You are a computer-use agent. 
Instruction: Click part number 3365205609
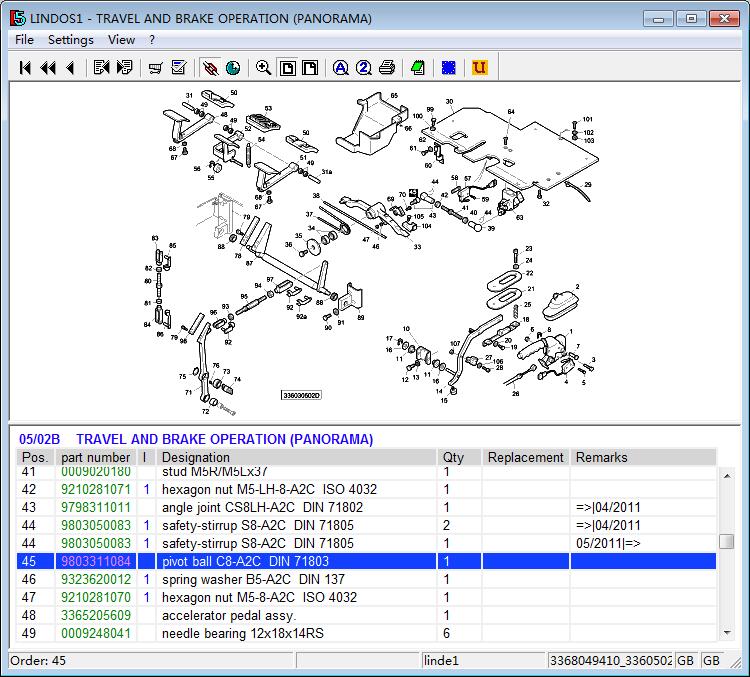[96, 615]
